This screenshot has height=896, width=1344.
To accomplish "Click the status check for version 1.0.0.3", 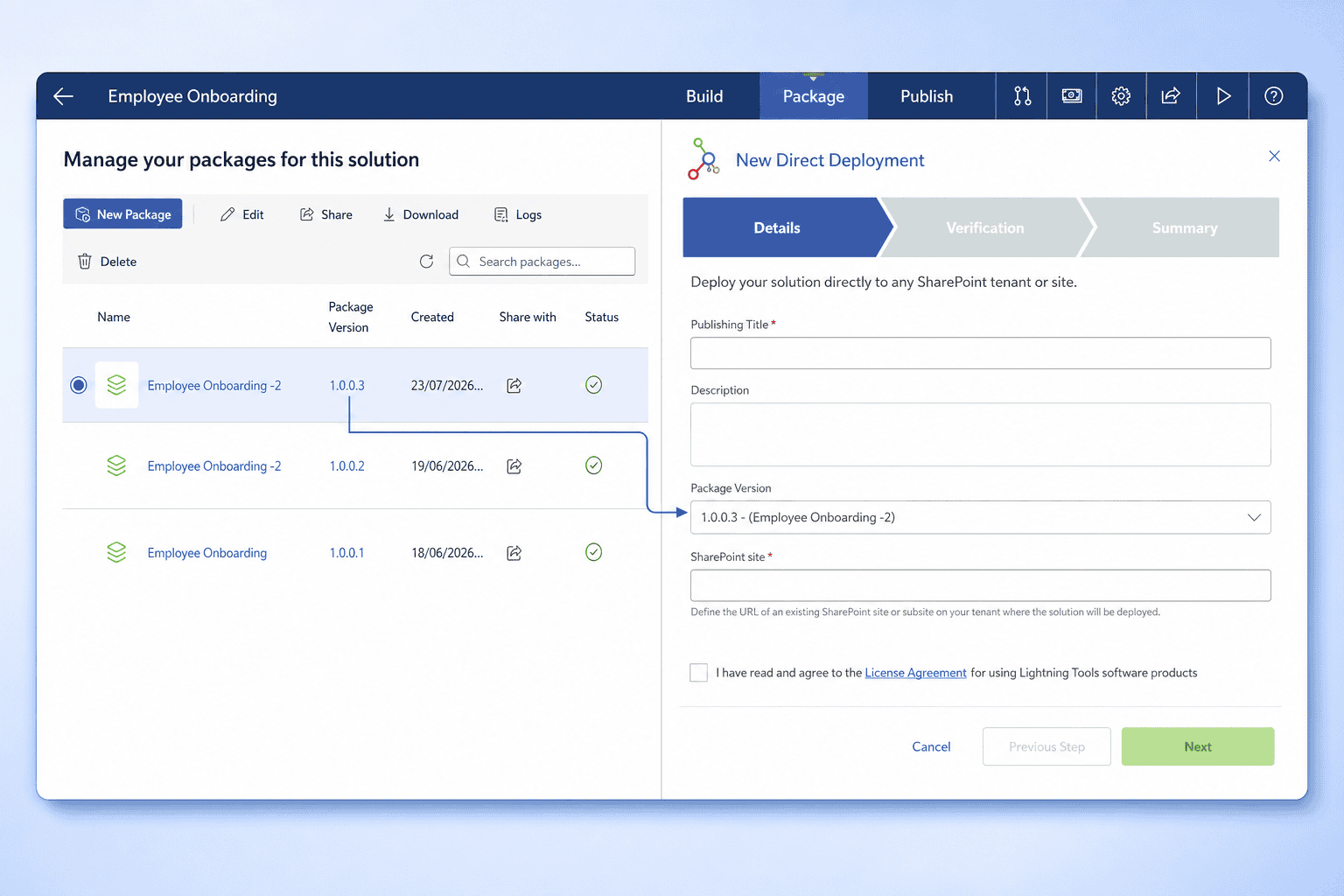I will (x=593, y=385).
